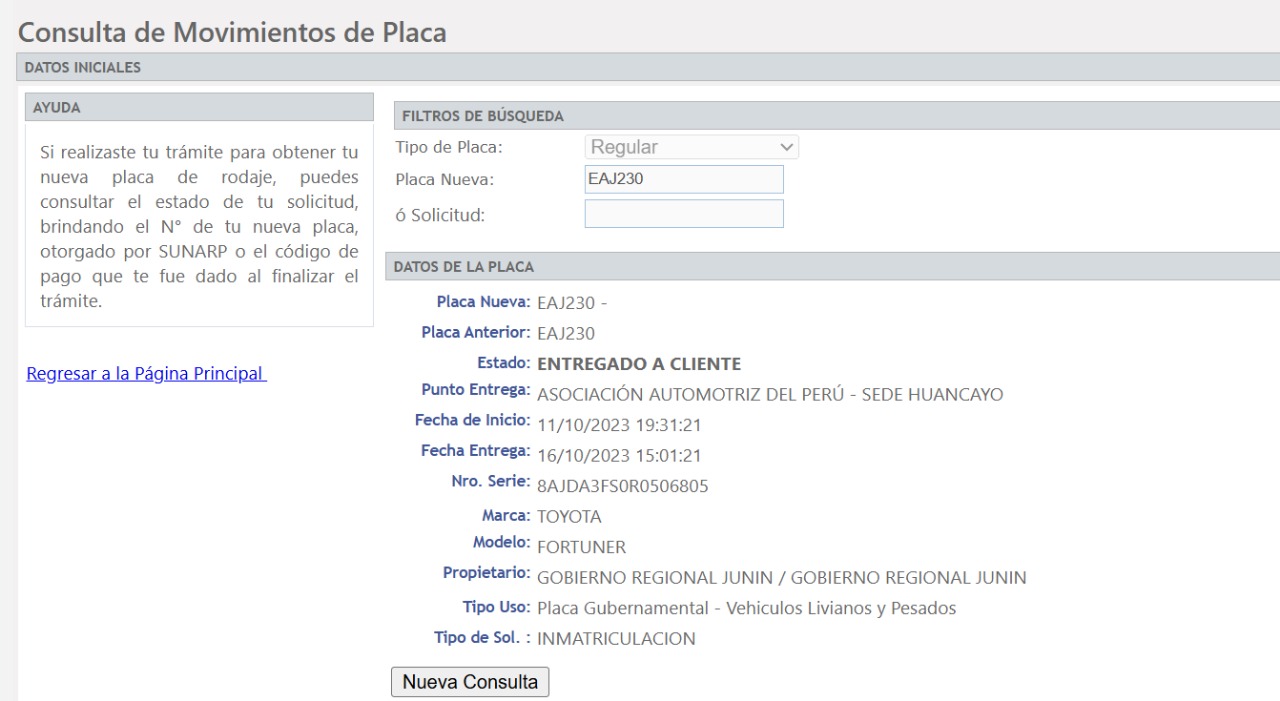Click the TOYOTA brand value
Screen dimensions: 1280x701
[x=569, y=517]
